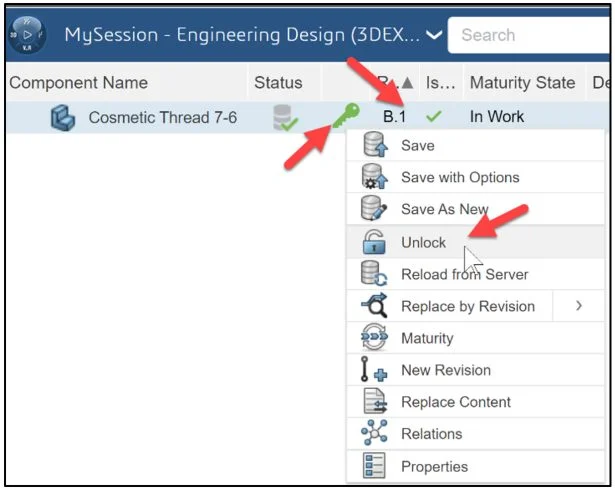Open Relations from context menu
The width and height of the screenshot is (615, 490).
point(475,434)
